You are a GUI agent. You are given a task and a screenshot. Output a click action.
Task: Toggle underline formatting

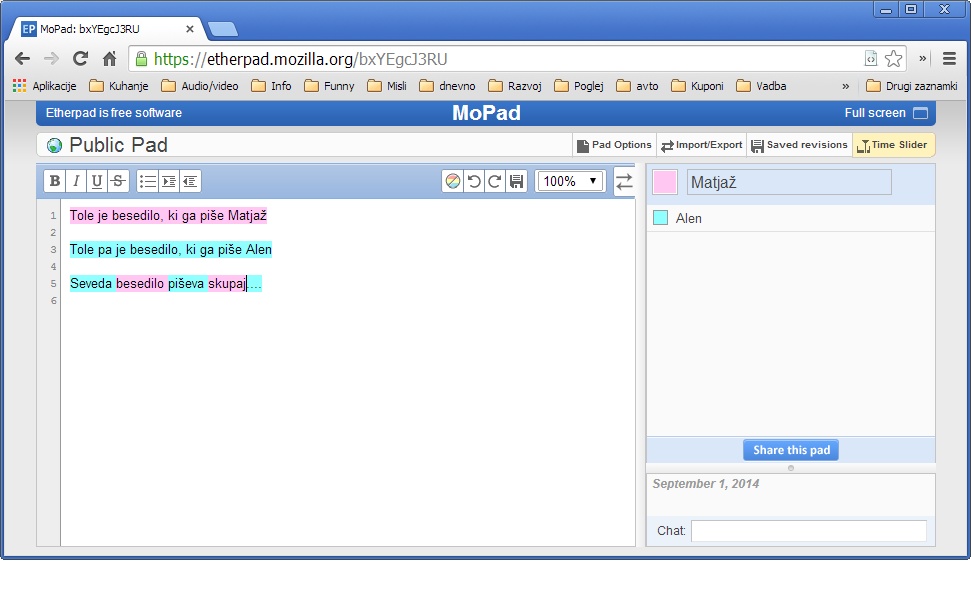tap(97, 181)
